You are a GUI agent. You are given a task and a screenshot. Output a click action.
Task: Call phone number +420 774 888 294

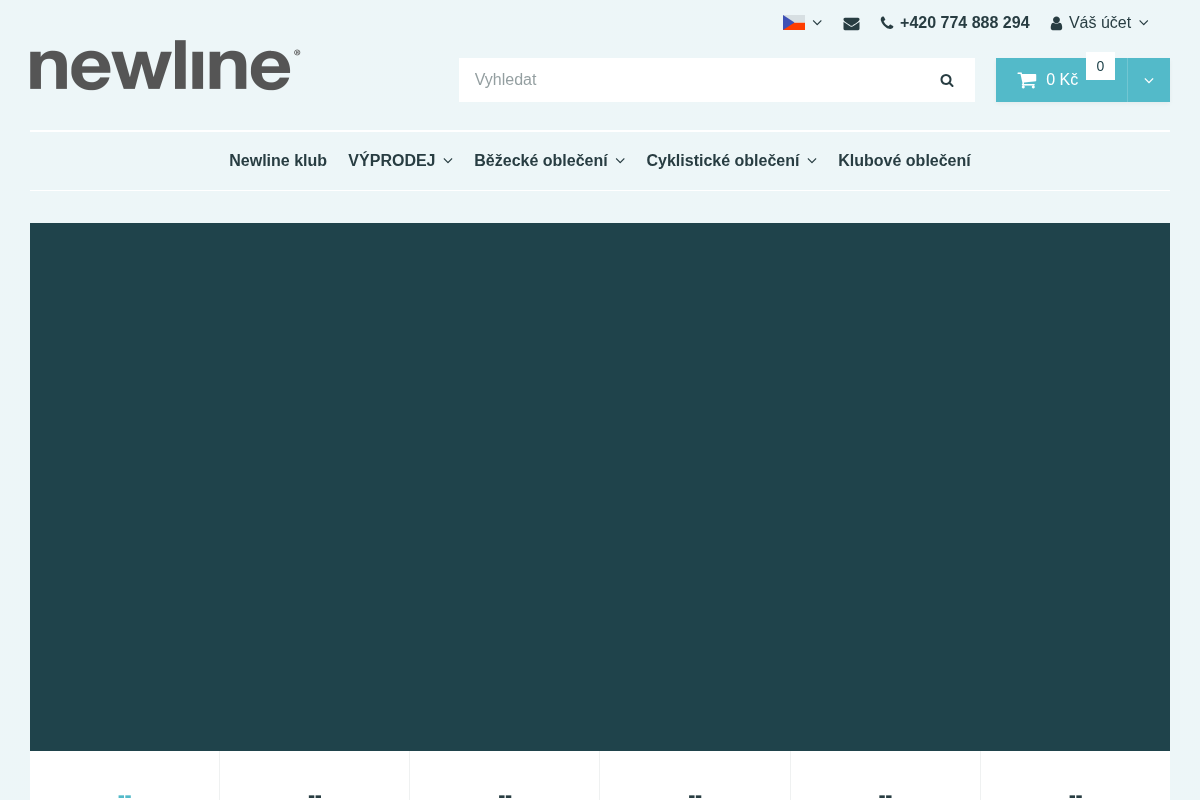964,23
